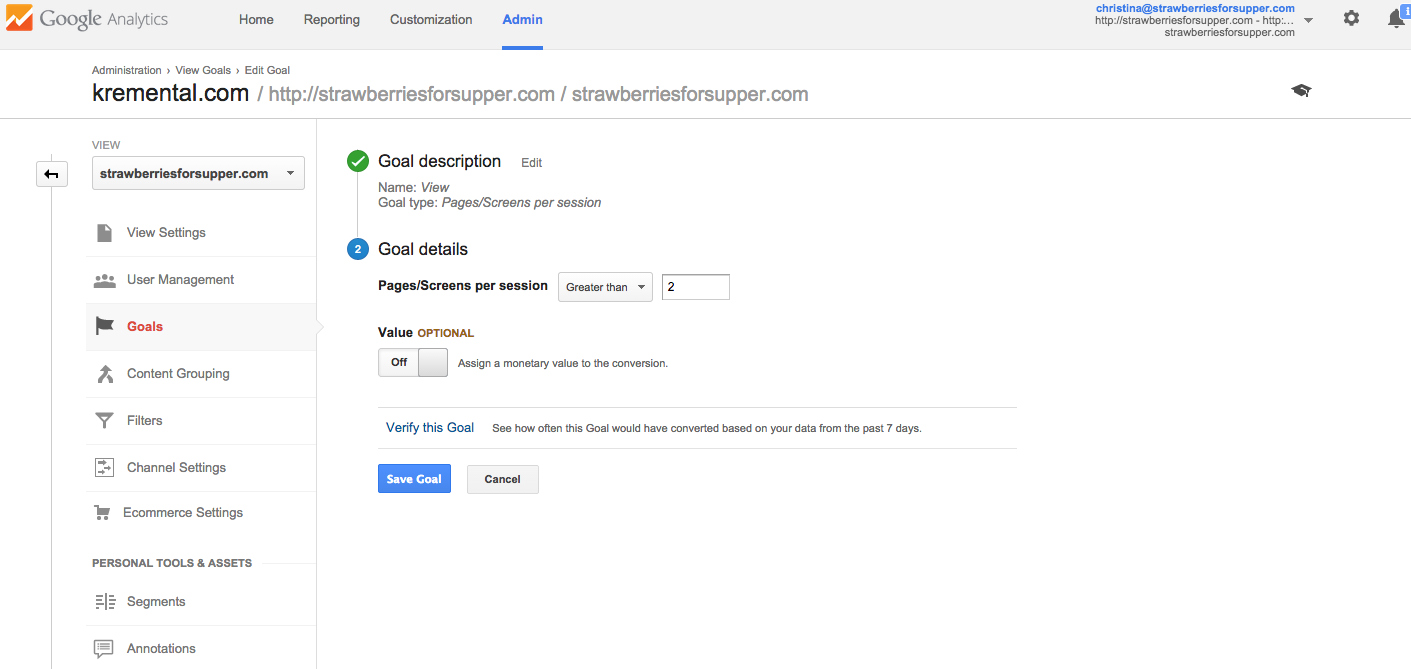Switch to the Reporting tab
This screenshot has width=1411, height=669.
(x=332, y=19)
